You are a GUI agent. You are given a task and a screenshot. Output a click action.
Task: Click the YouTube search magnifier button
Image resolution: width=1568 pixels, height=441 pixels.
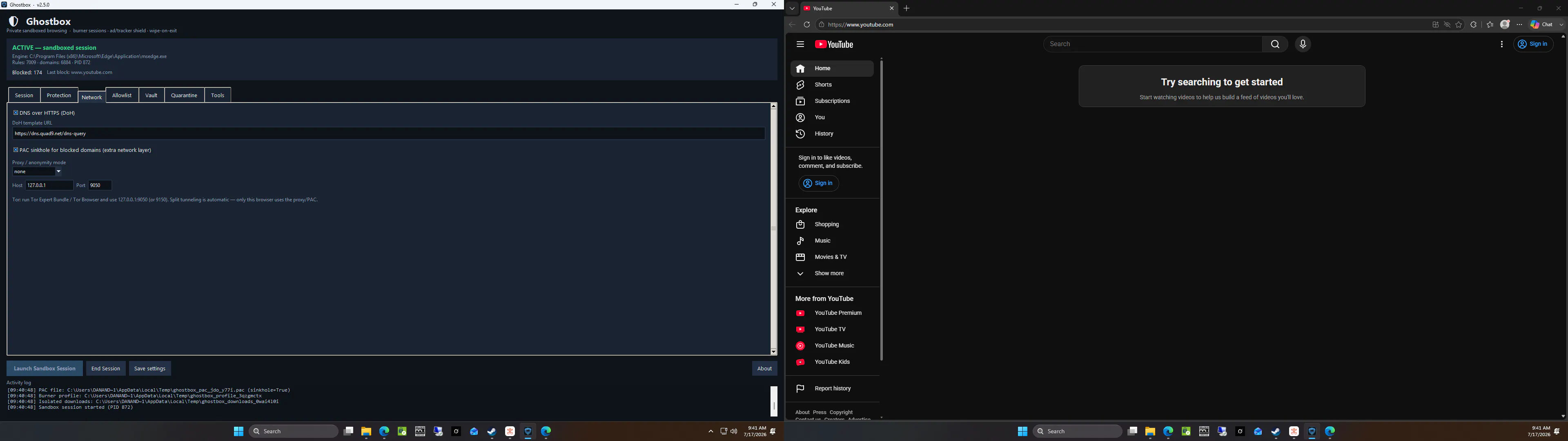(1274, 44)
